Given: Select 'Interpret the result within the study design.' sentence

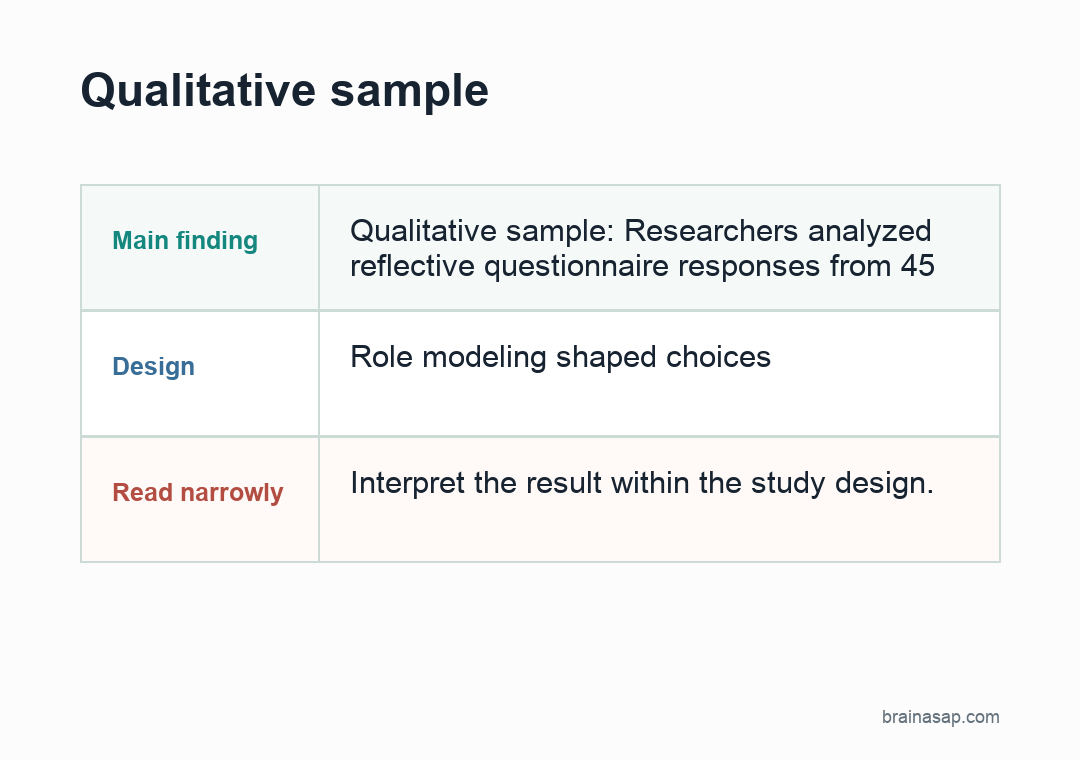Looking at the screenshot, I should tap(641, 483).
